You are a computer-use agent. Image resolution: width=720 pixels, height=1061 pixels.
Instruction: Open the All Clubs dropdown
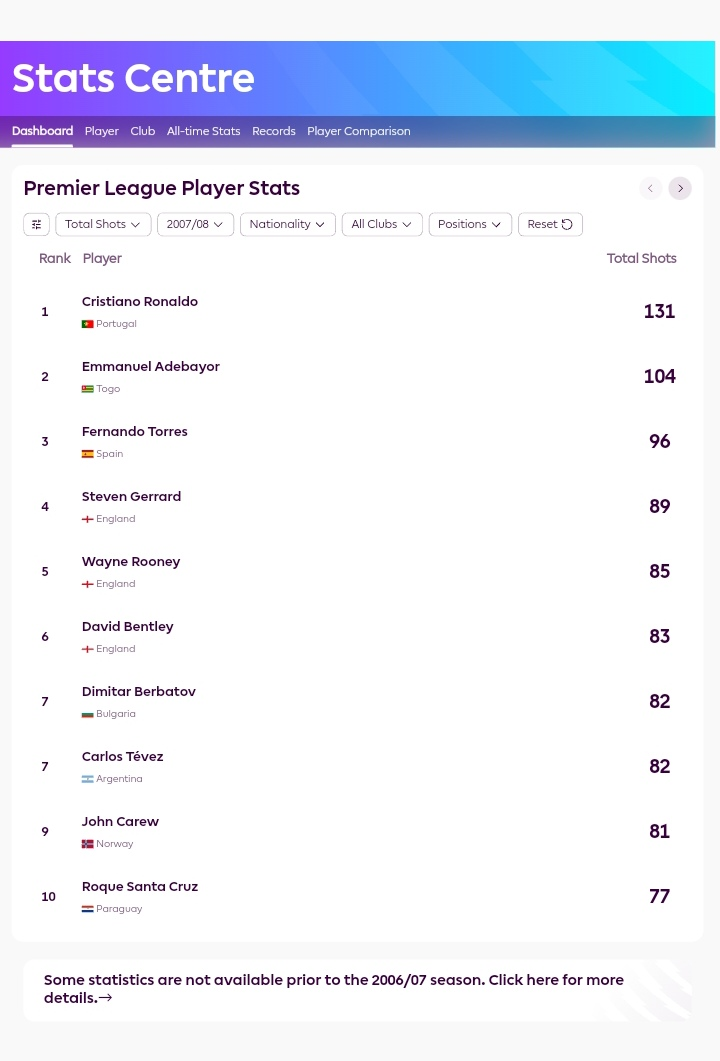(382, 224)
